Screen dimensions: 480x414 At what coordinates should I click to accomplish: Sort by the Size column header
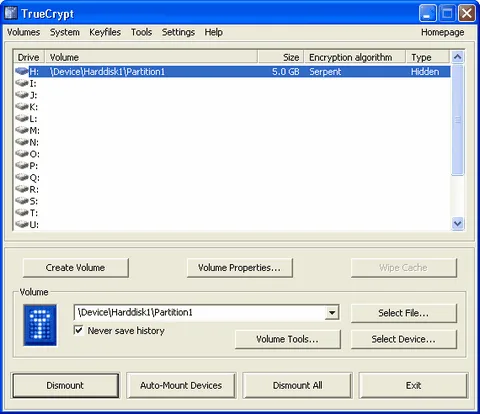tap(281, 57)
